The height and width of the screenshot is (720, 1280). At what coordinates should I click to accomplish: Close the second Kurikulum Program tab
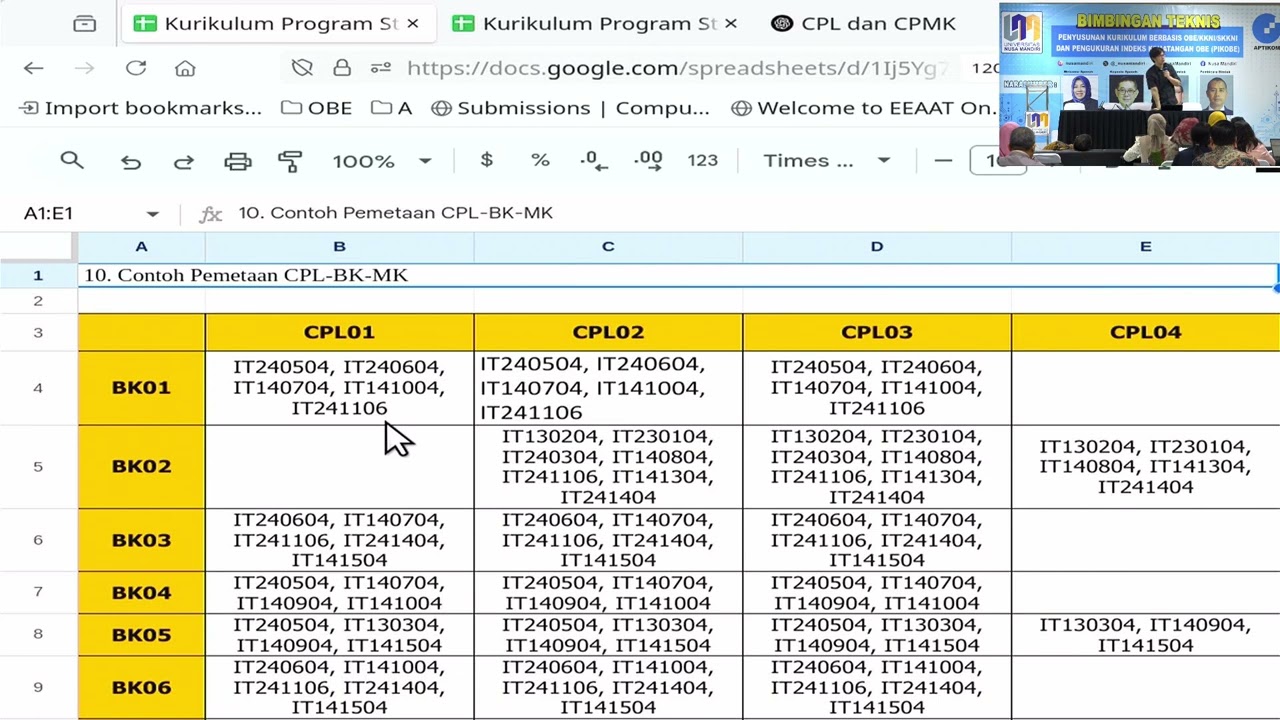731,23
